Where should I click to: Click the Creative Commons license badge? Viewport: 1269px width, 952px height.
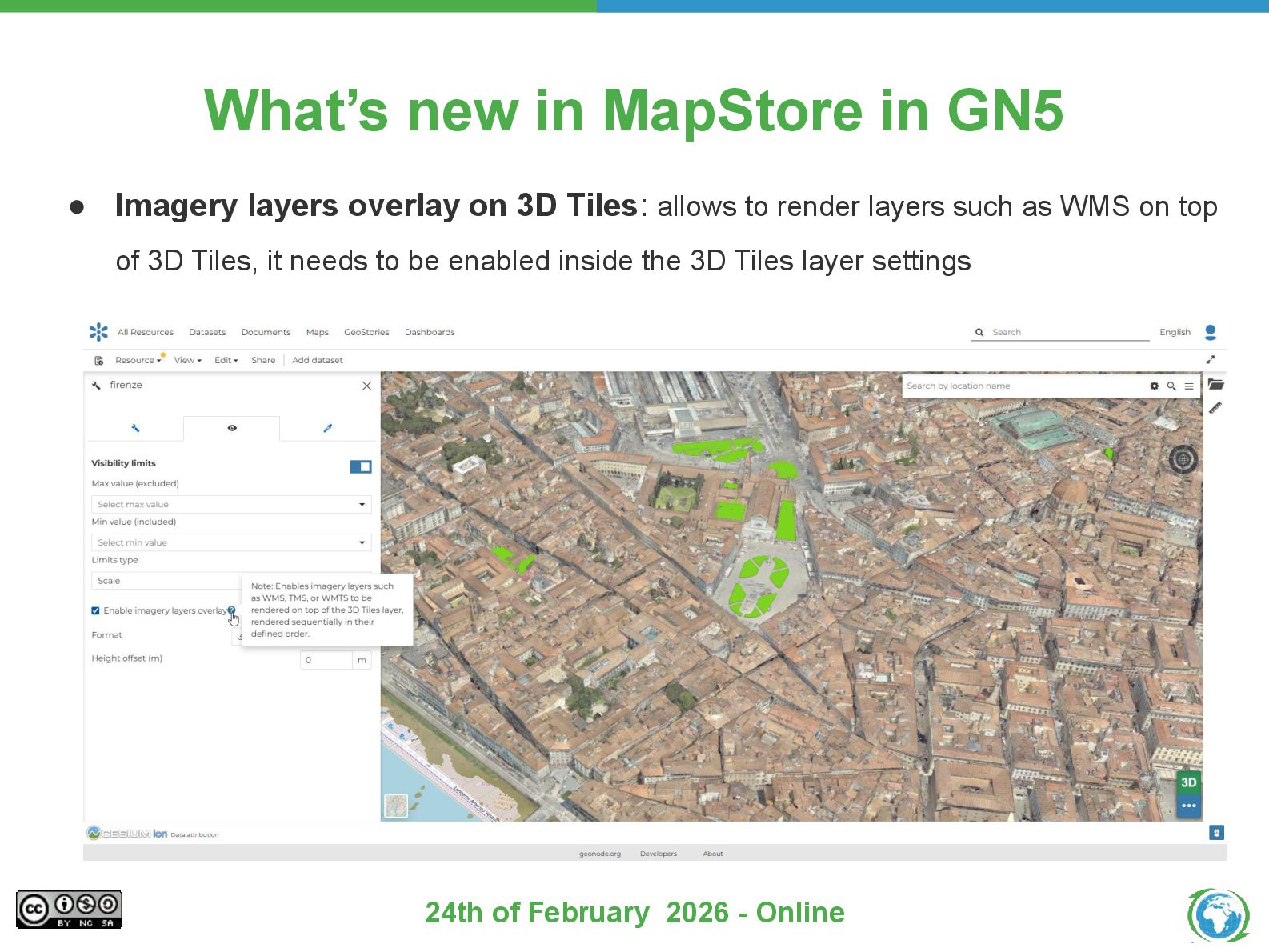[x=69, y=910]
